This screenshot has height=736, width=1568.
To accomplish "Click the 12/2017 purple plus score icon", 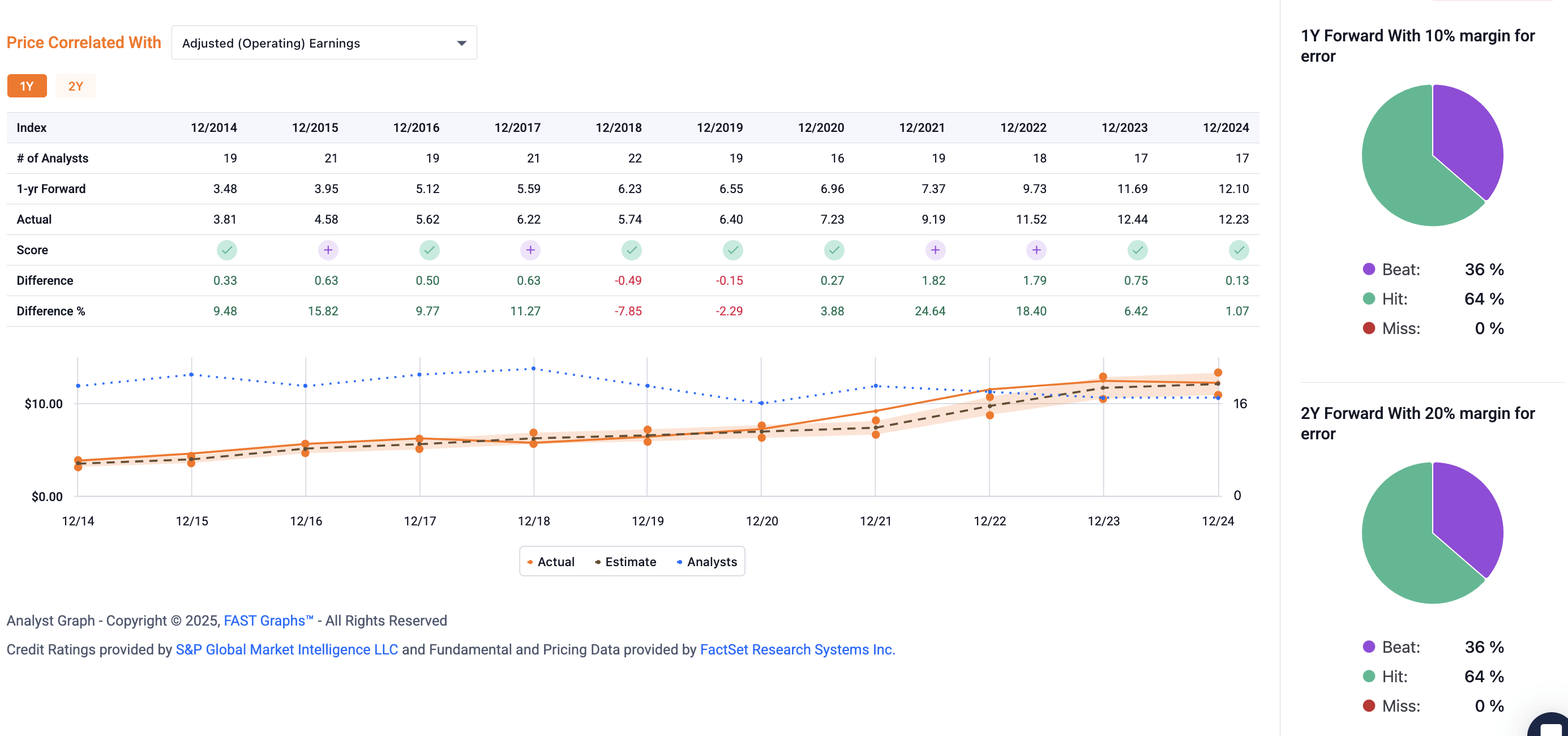I will [530, 250].
